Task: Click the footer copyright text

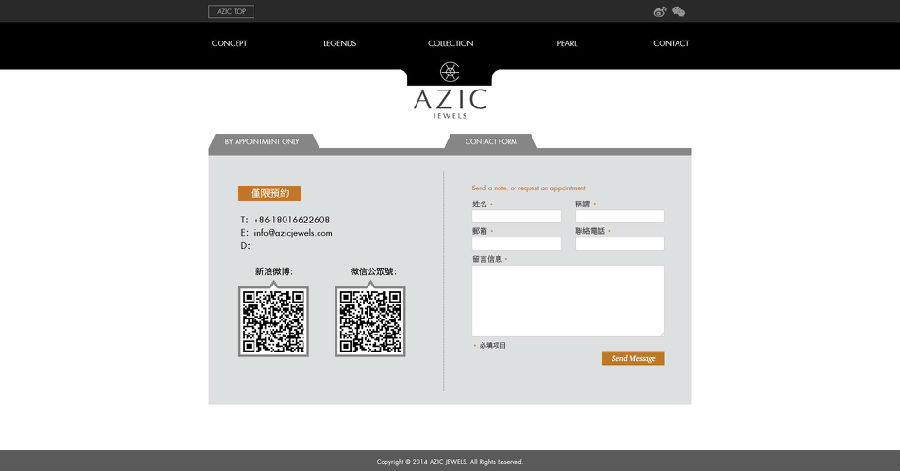Action: pos(450,462)
